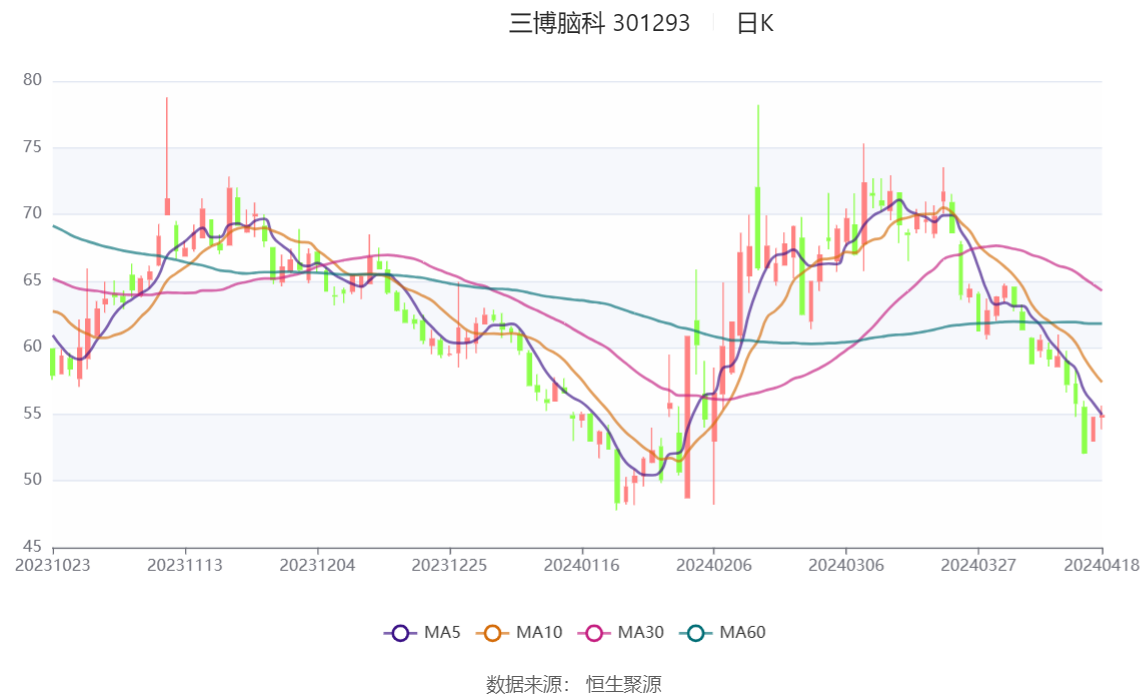Click the chart title 三博脑科 301293
The height and width of the screenshot is (699, 1148).
(x=599, y=23)
